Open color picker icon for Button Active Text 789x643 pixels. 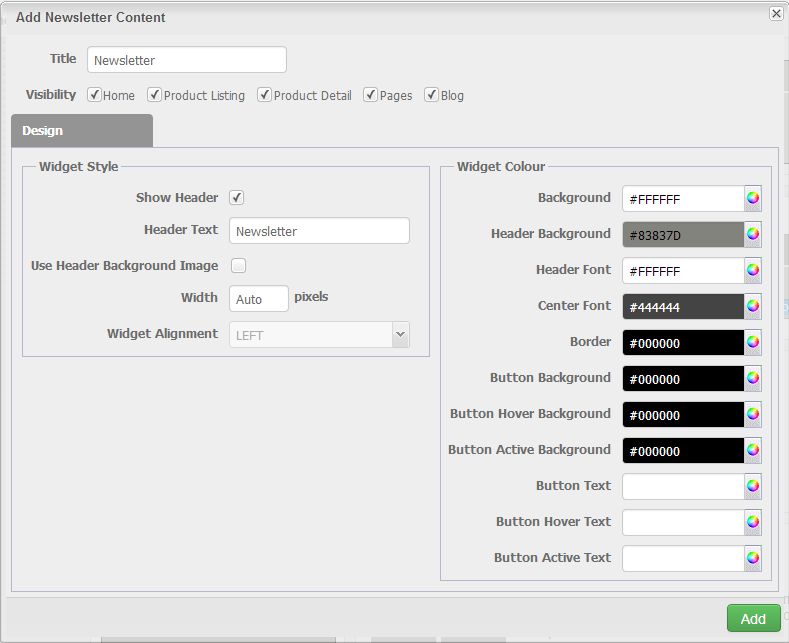[x=752, y=558]
